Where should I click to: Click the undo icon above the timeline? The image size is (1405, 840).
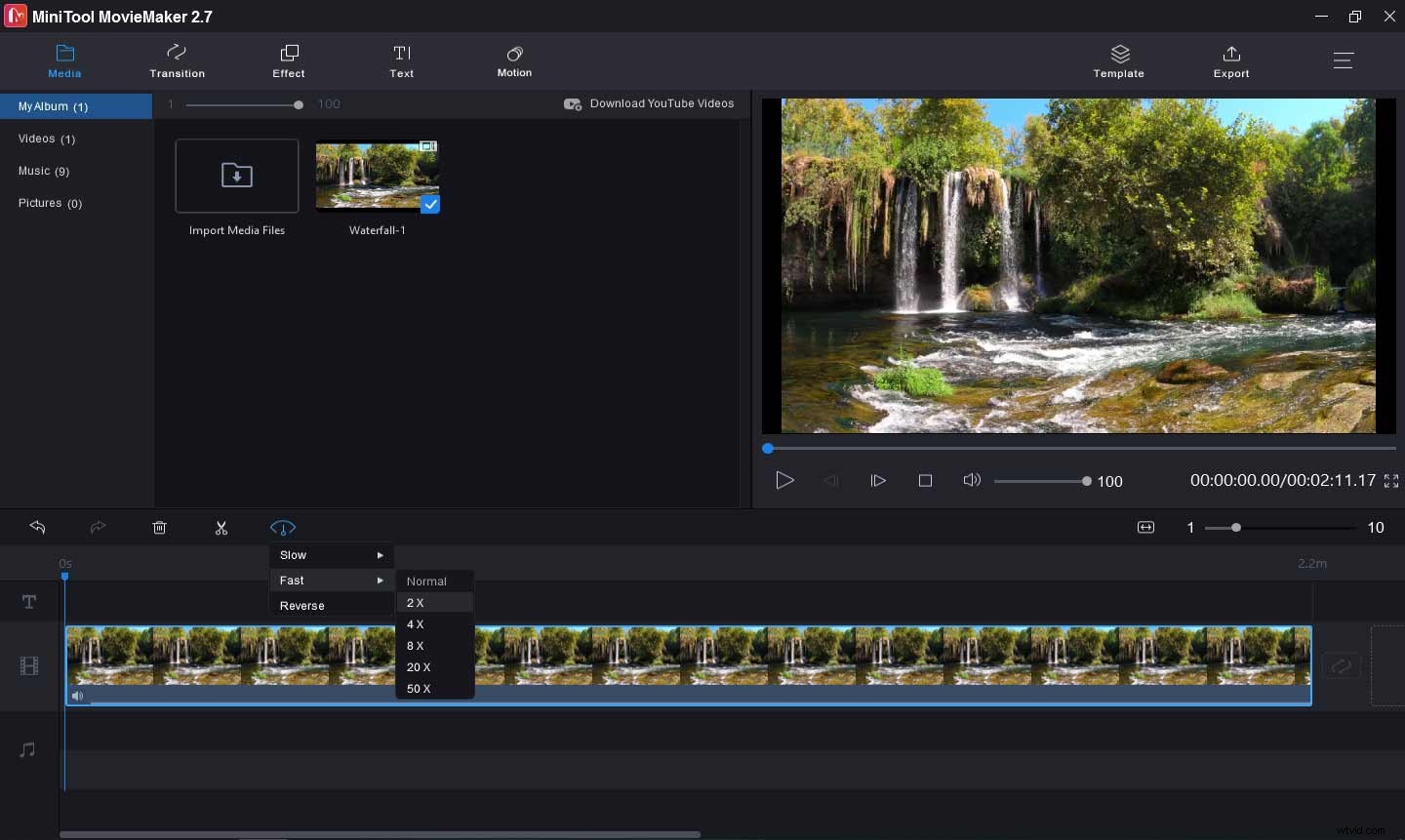point(38,528)
